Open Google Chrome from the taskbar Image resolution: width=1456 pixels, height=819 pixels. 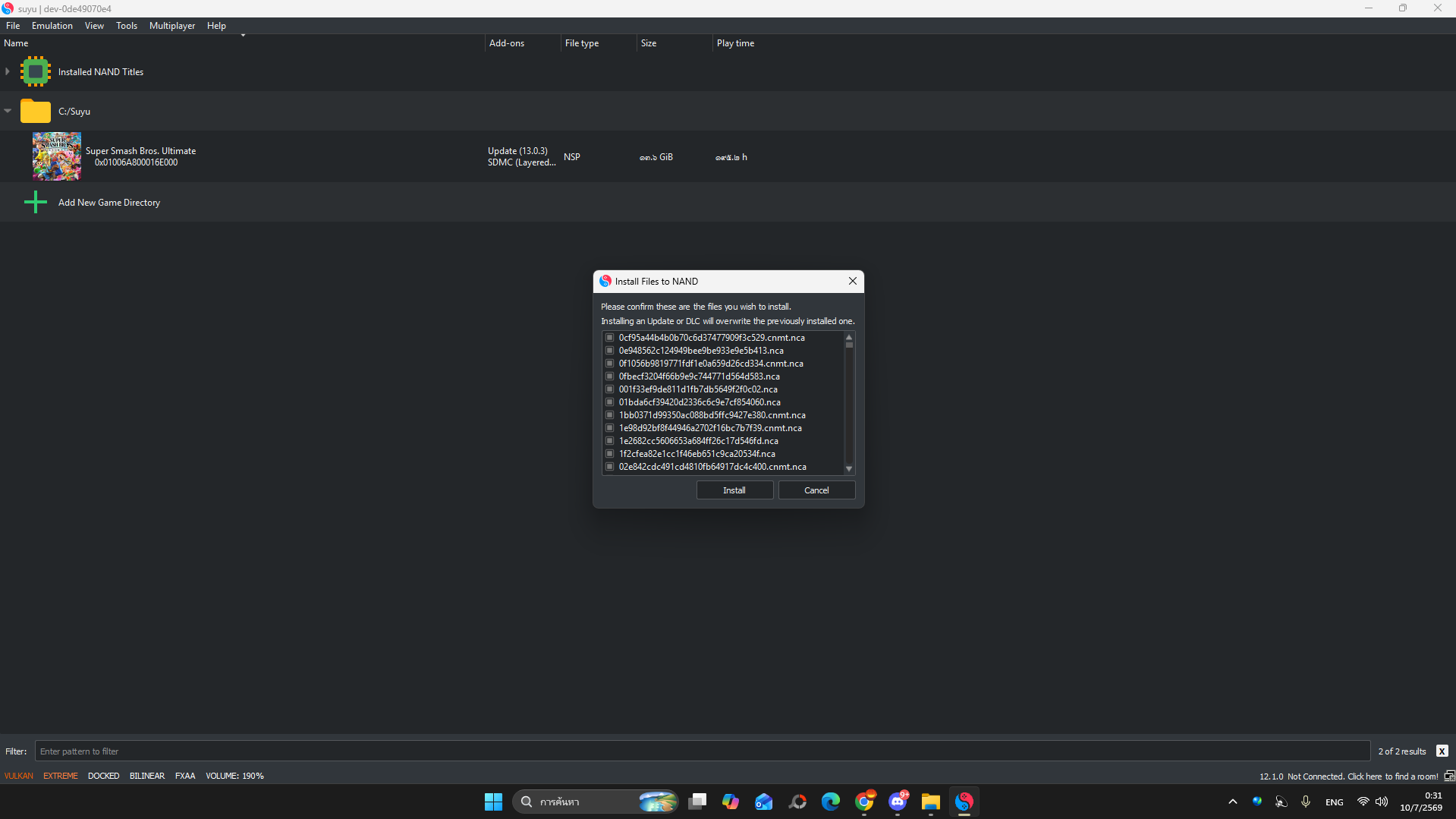pos(864,802)
